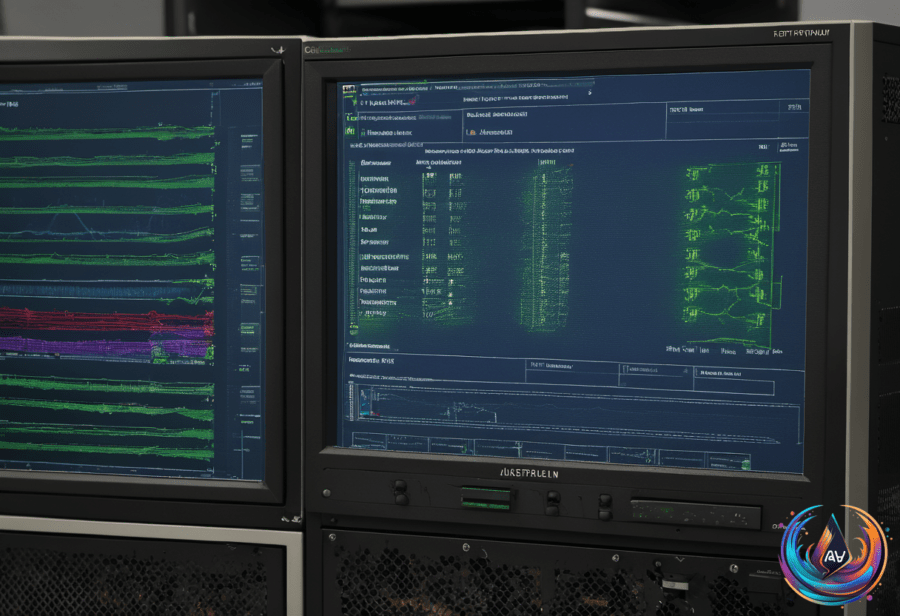Select the purple waveform track on left monitor

pyautogui.click(x=107, y=344)
